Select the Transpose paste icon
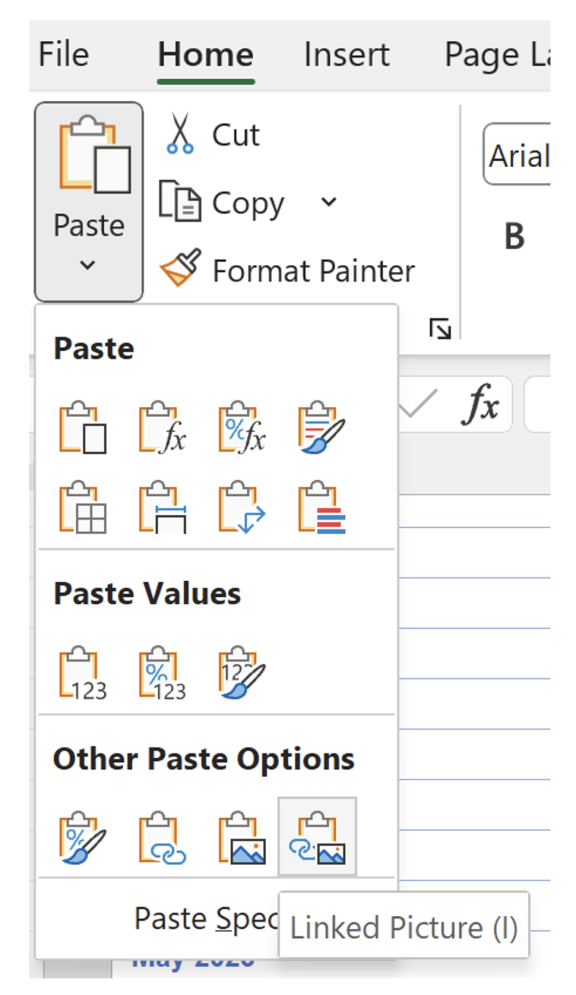The width and height of the screenshot is (576, 995). [242, 507]
